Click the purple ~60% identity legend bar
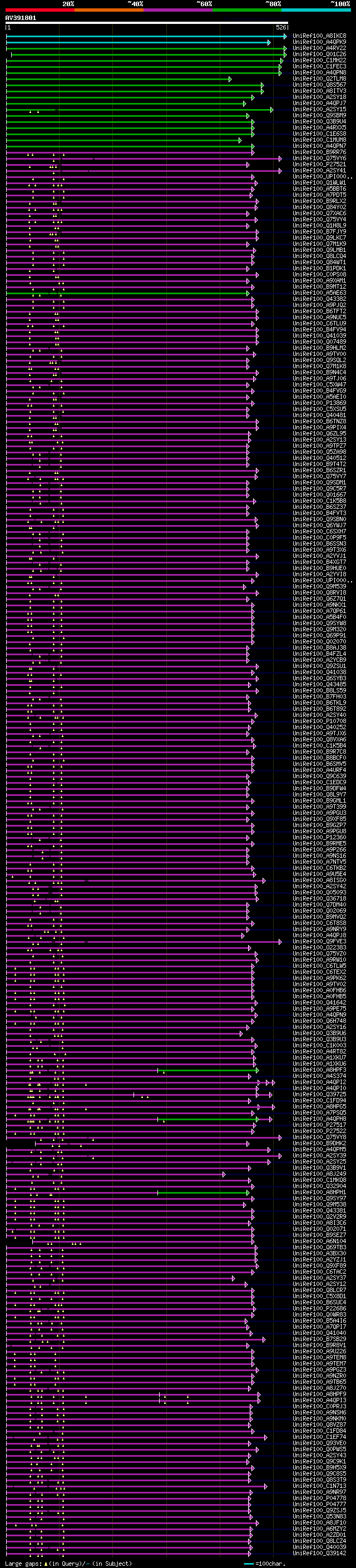 (179, 10)
